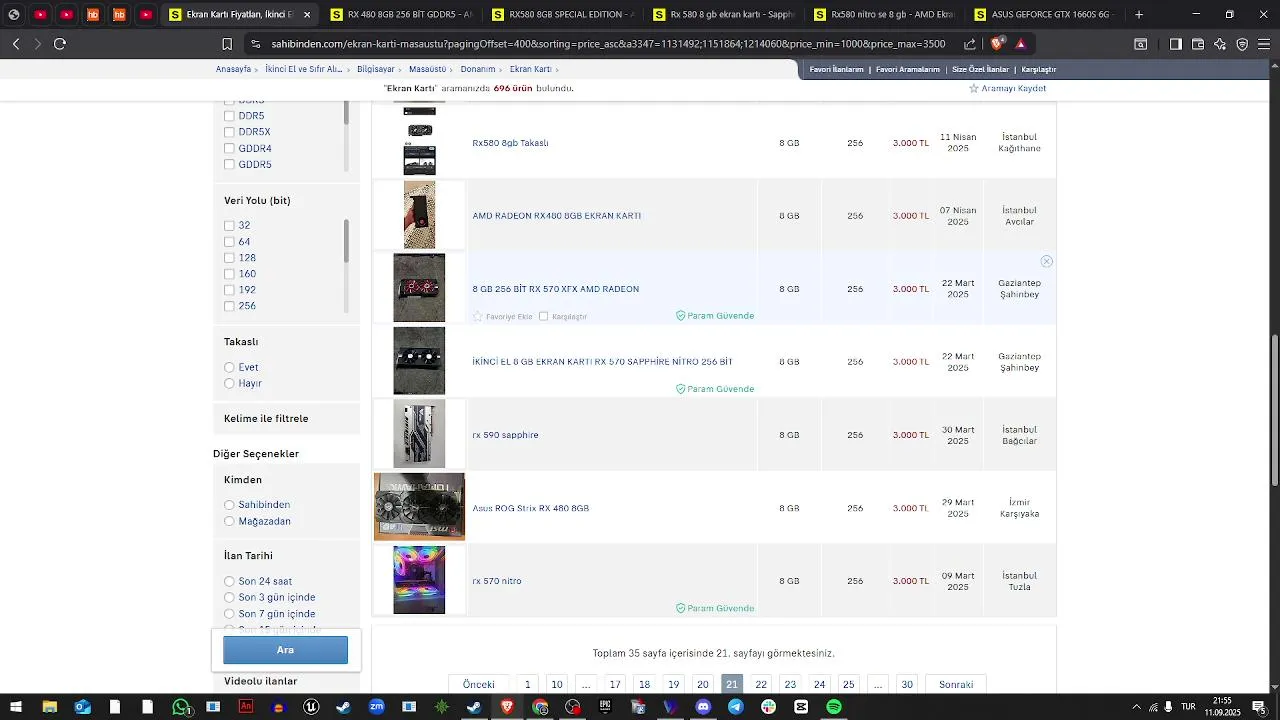Open Spotify from the taskbar
The height and width of the screenshot is (720, 1280).
pyautogui.click(x=834, y=707)
